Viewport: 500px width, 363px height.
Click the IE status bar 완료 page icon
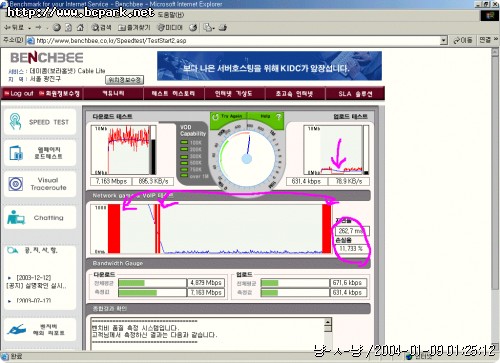coord(5,357)
